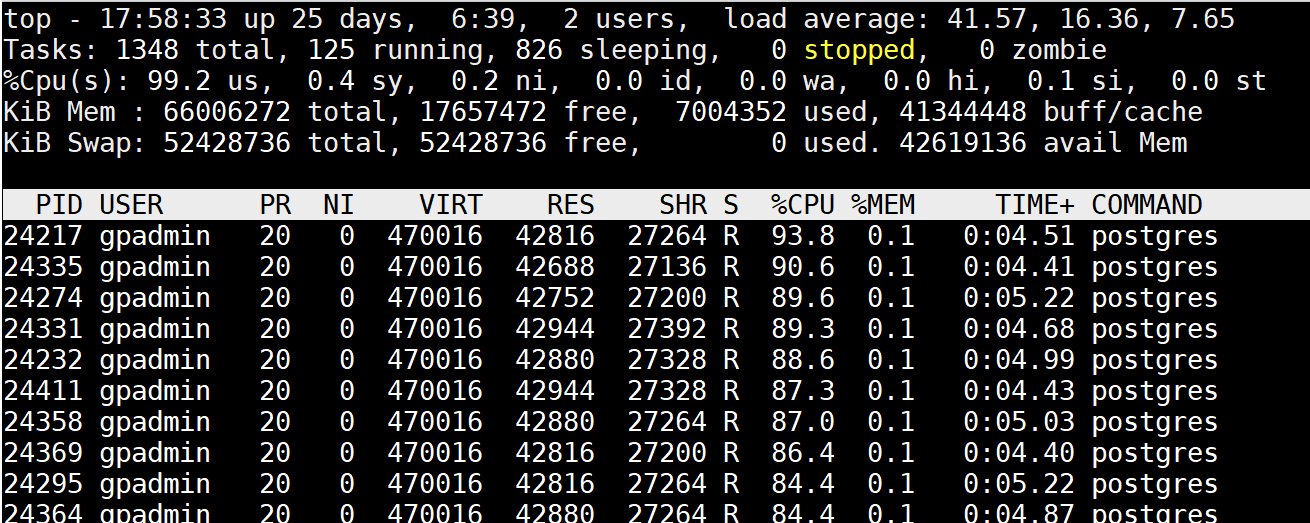Select PID 24295 process row
This screenshot has width=1310, height=523.
tap(655, 485)
